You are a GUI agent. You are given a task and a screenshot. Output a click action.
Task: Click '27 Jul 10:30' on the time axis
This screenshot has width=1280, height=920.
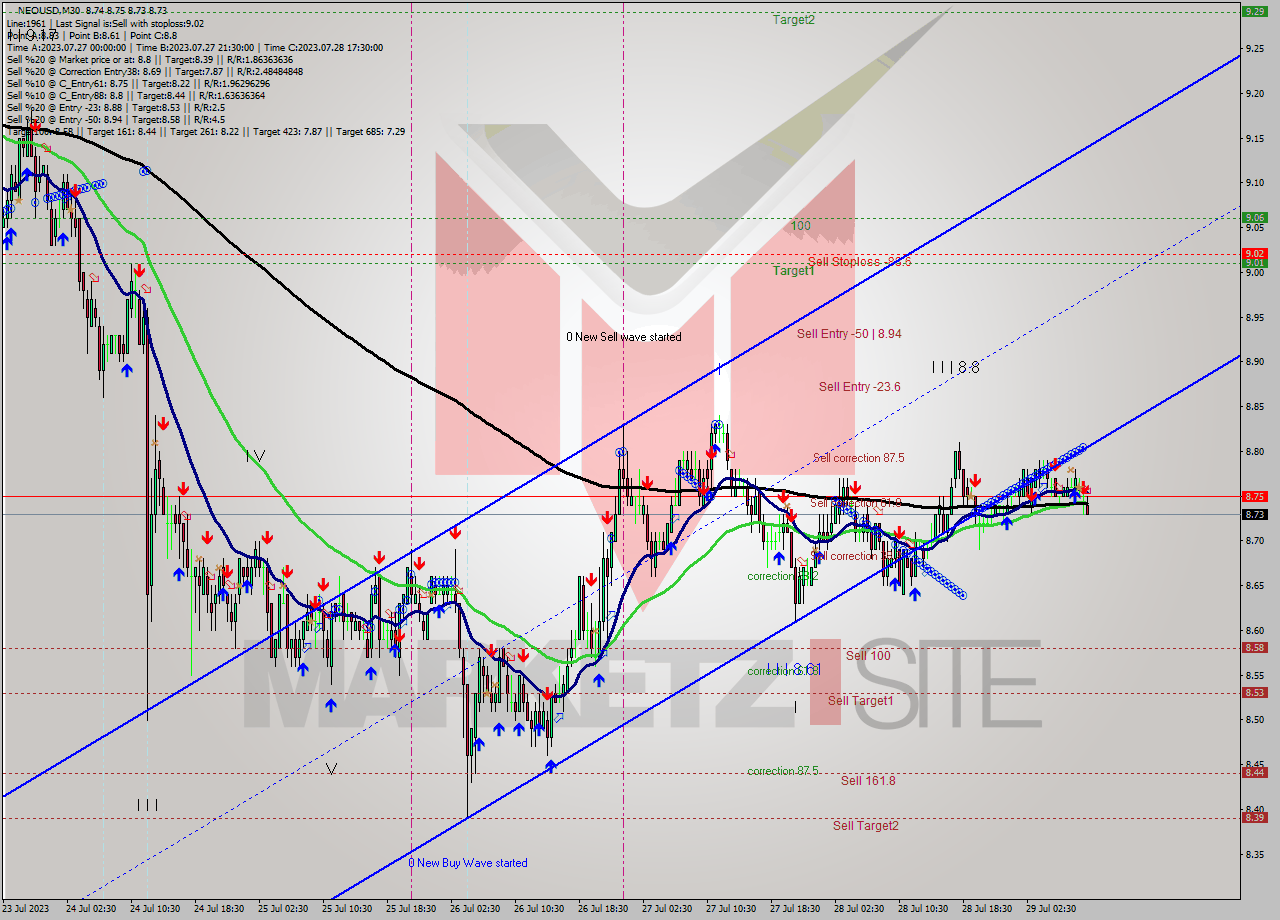pyautogui.click(x=729, y=909)
